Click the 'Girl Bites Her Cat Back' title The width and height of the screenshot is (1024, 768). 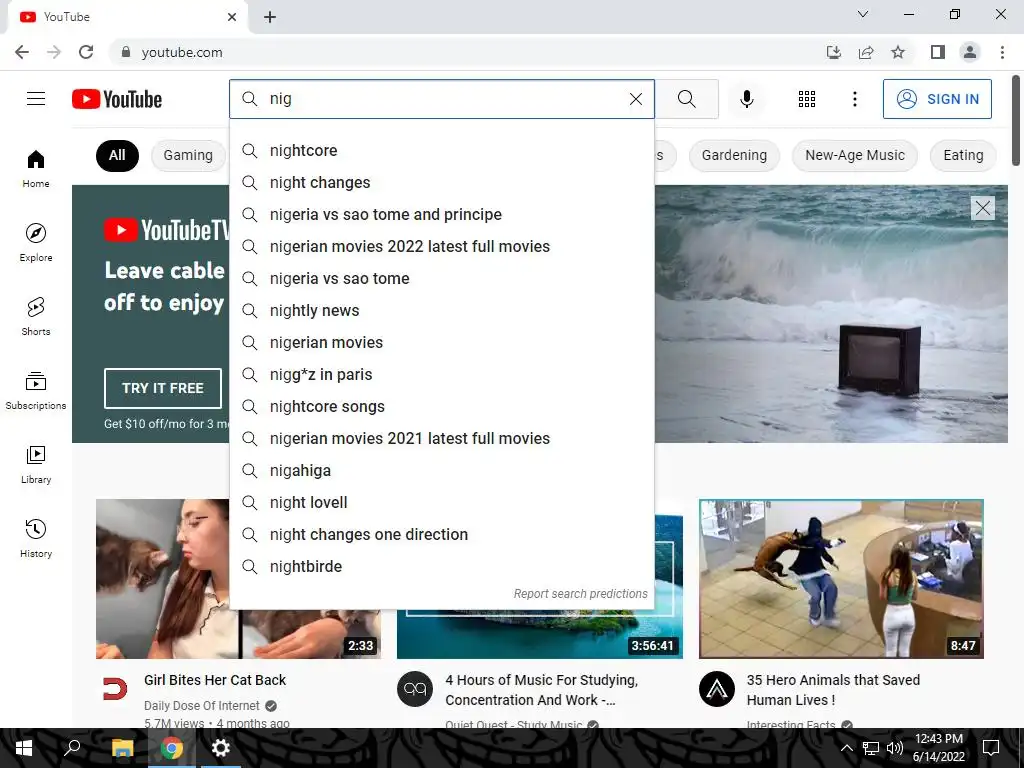(x=215, y=680)
